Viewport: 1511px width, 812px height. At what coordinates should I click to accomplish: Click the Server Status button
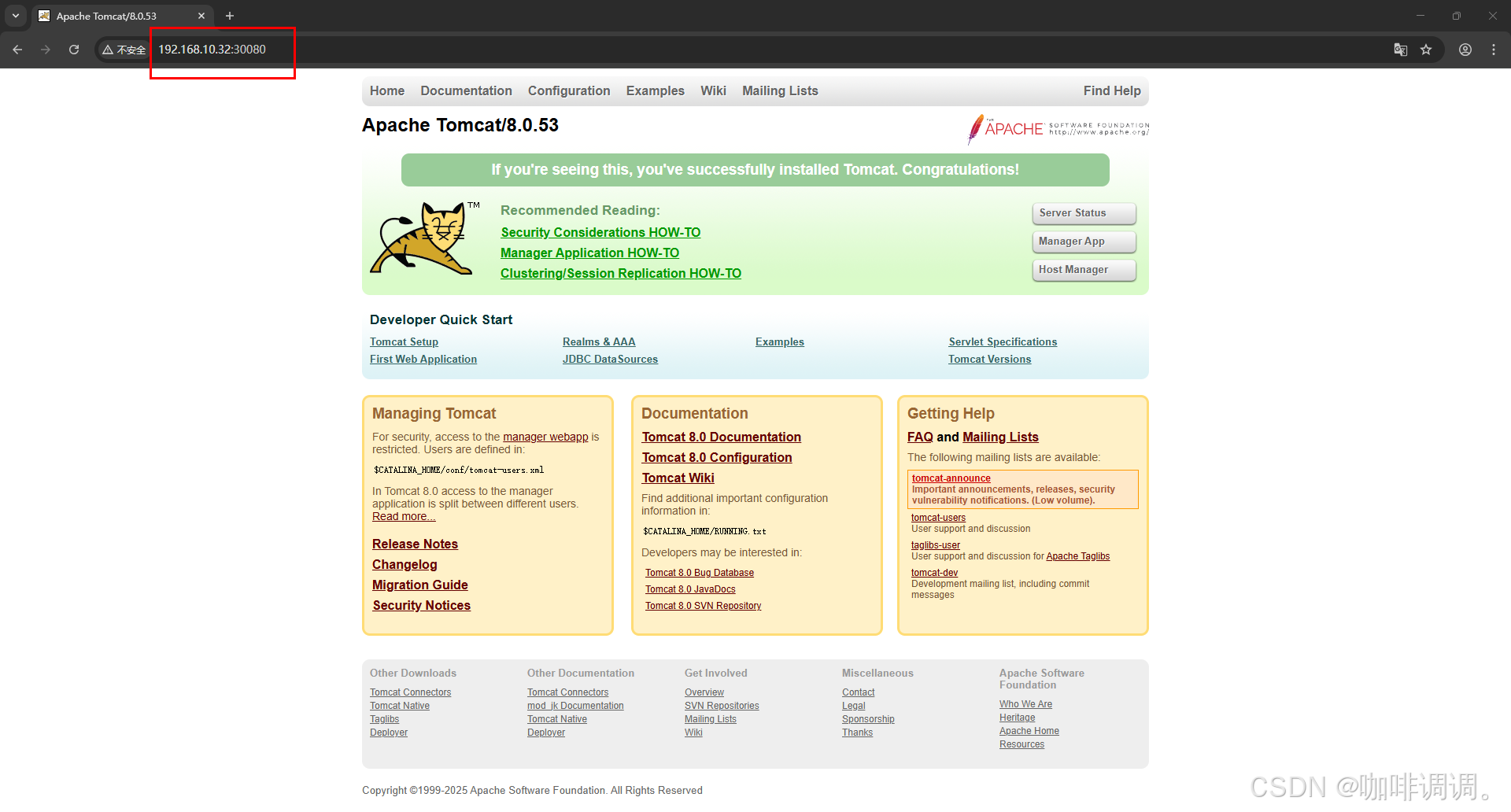click(1084, 213)
